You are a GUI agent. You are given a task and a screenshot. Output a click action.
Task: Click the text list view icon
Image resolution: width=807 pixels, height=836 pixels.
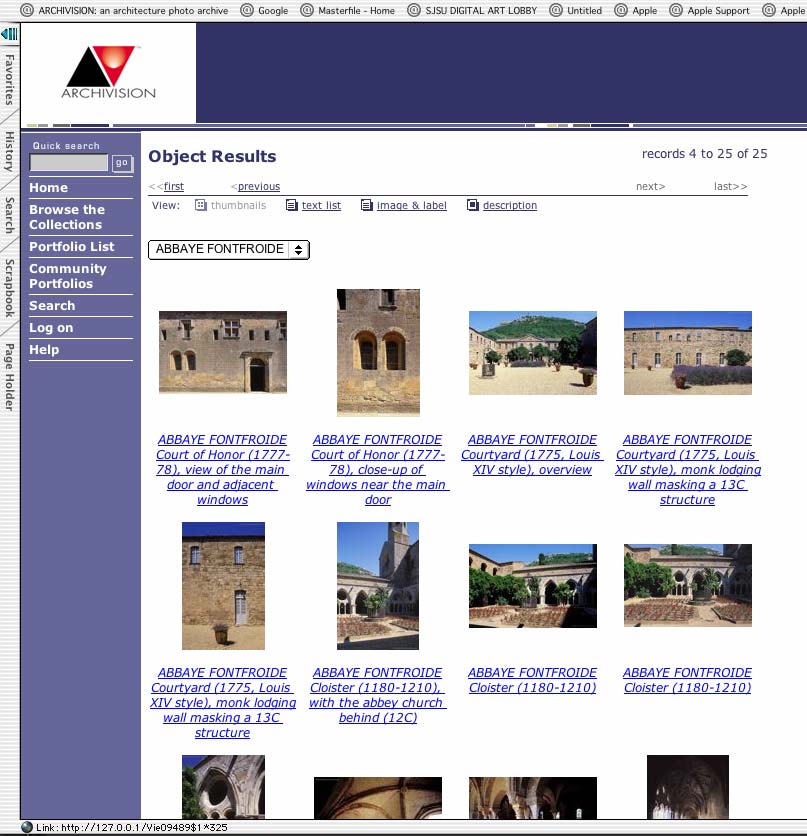(292, 205)
